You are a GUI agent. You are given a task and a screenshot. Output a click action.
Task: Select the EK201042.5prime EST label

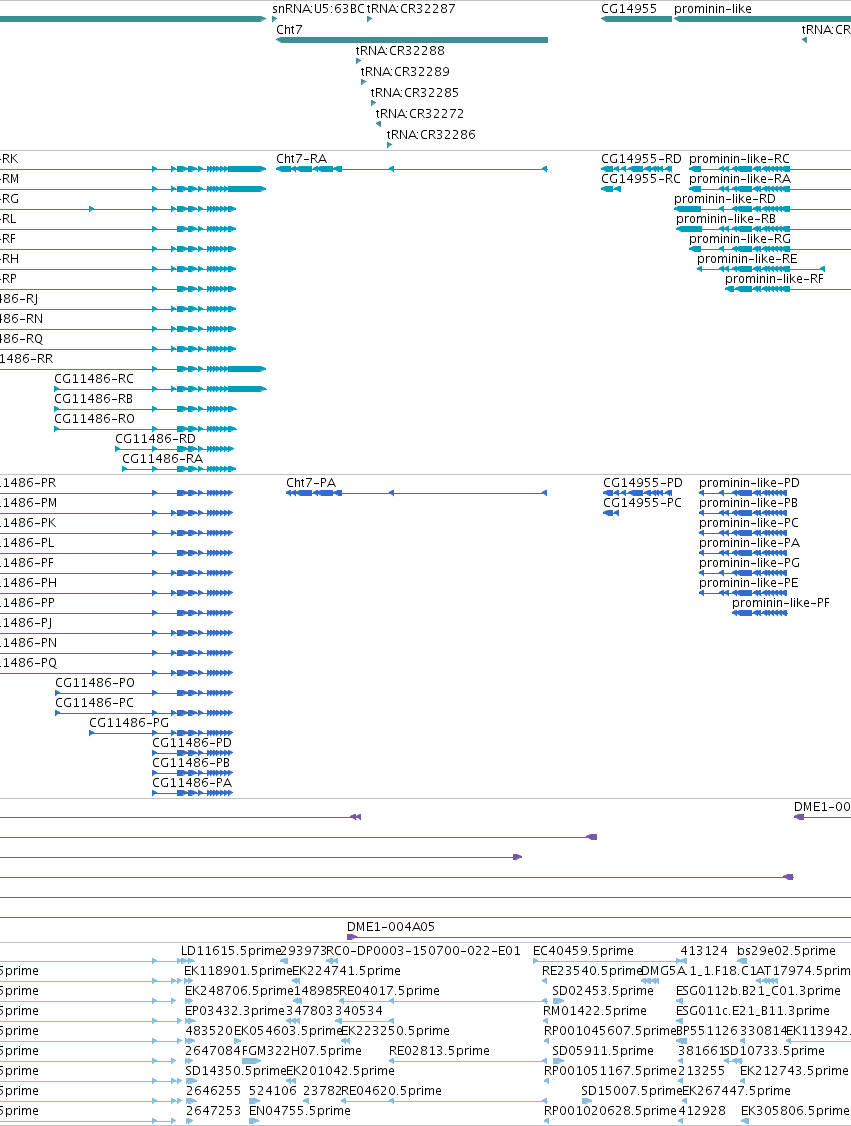pyautogui.click(x=340, y=1072)
